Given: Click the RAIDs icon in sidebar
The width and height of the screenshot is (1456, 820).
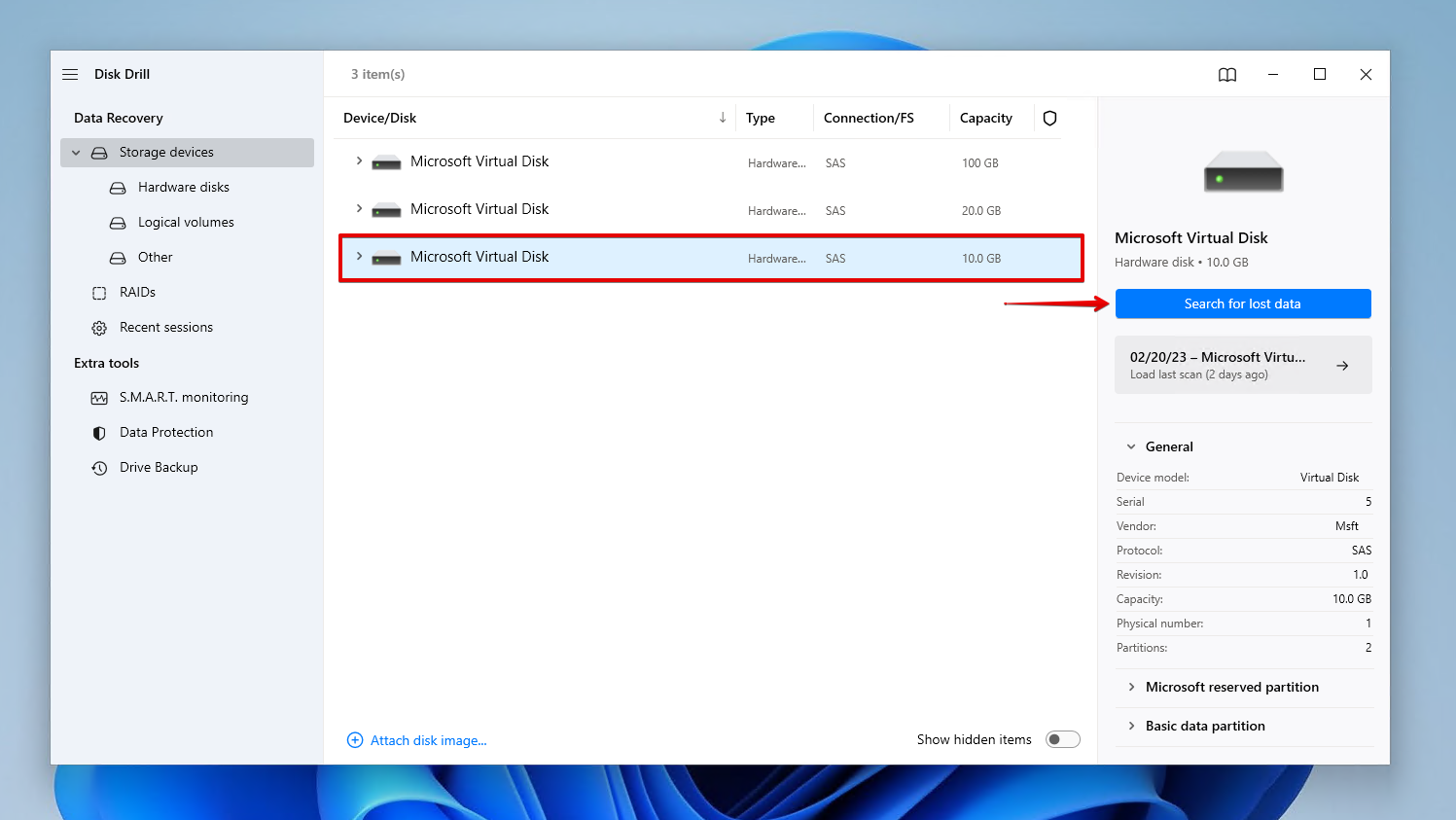Looking at the screenshot, I should pos(99,293).
